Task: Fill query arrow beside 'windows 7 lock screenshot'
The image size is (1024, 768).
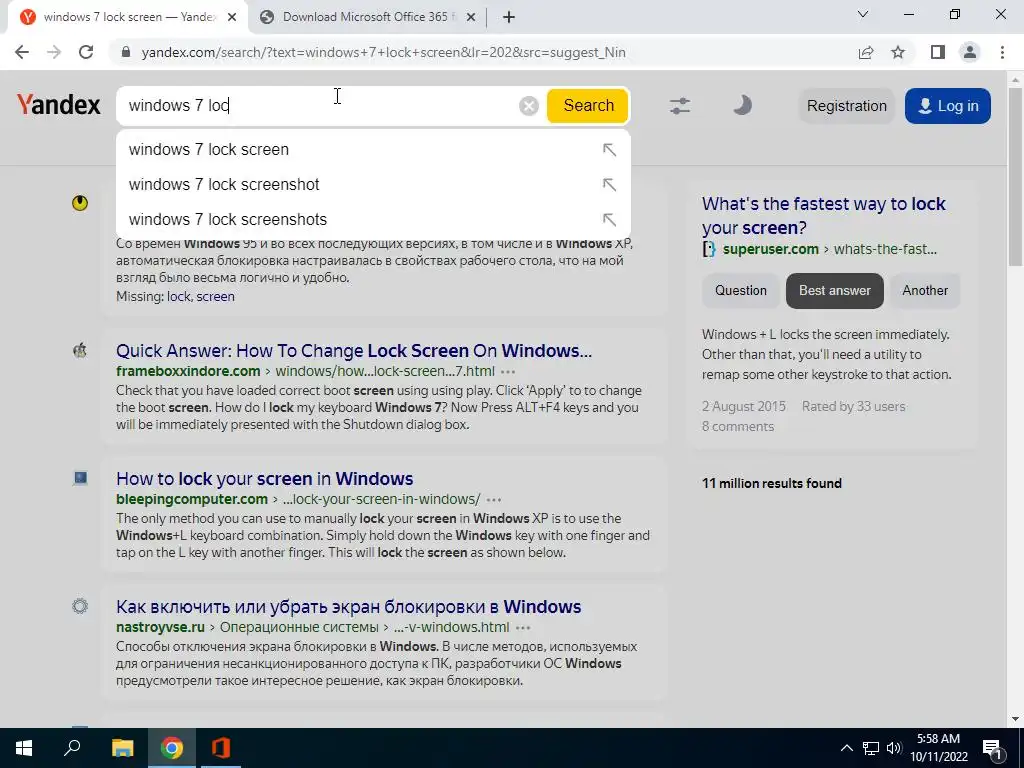Action: (609, 184)
